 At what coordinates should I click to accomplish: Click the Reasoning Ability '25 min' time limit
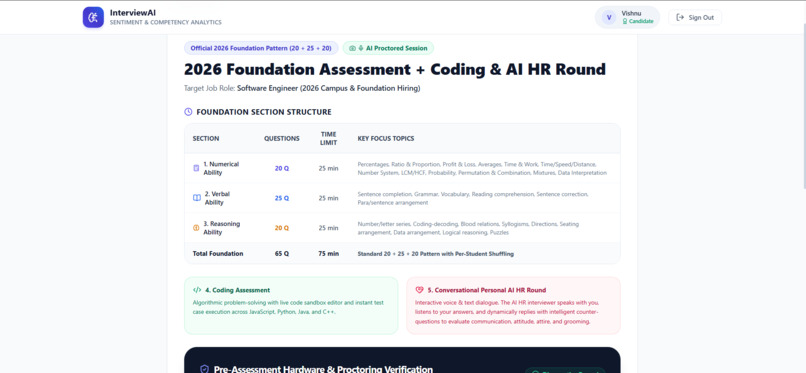click(328, 228)
